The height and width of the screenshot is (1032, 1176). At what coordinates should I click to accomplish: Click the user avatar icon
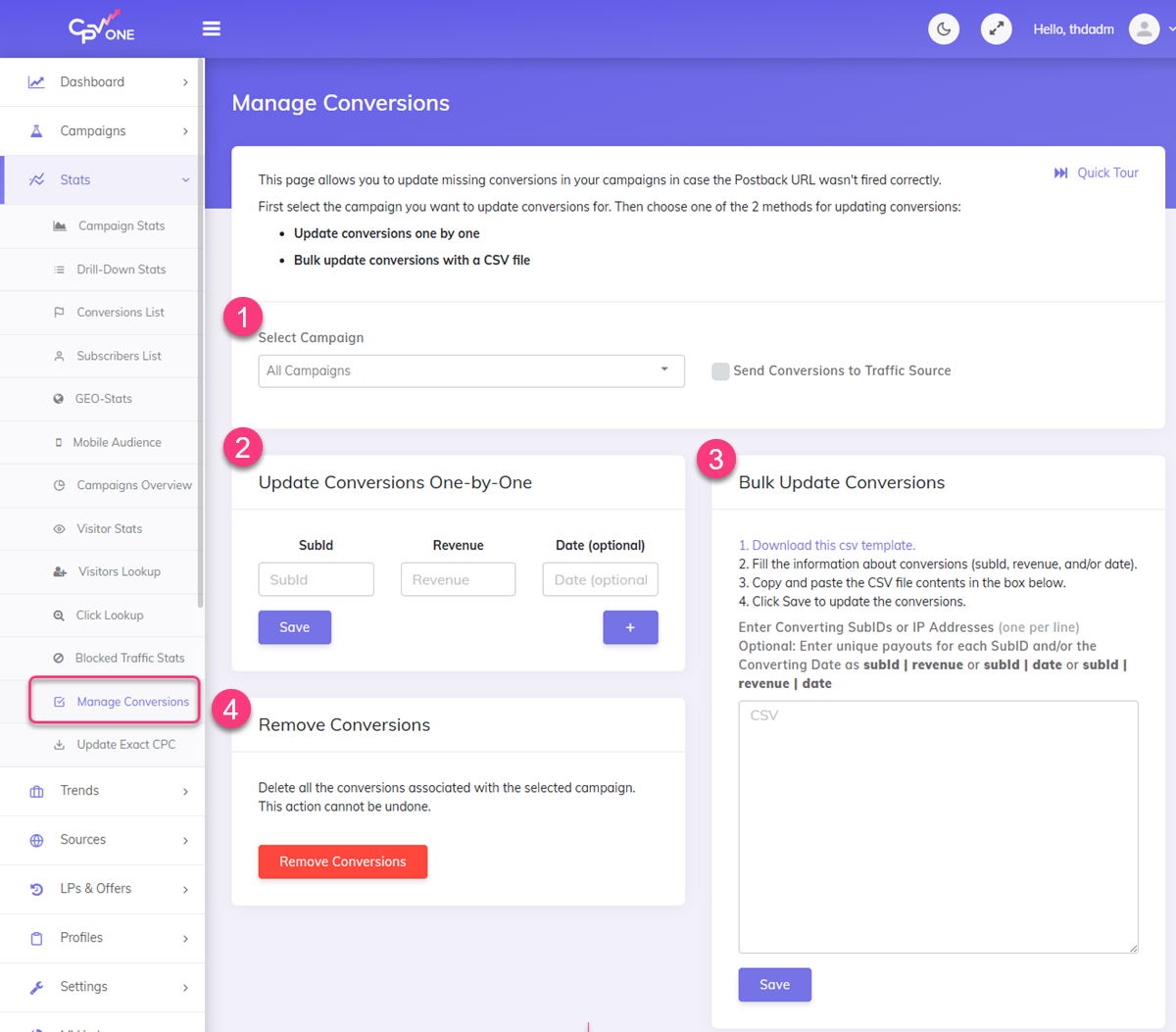(x=1144, y=28)
